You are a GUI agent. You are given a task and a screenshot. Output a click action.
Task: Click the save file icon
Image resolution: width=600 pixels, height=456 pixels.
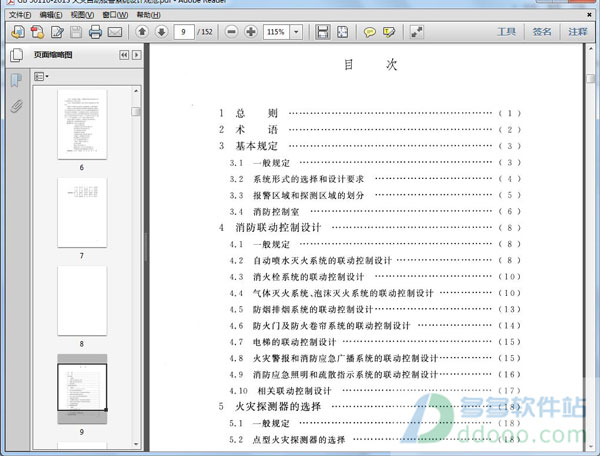76,32
